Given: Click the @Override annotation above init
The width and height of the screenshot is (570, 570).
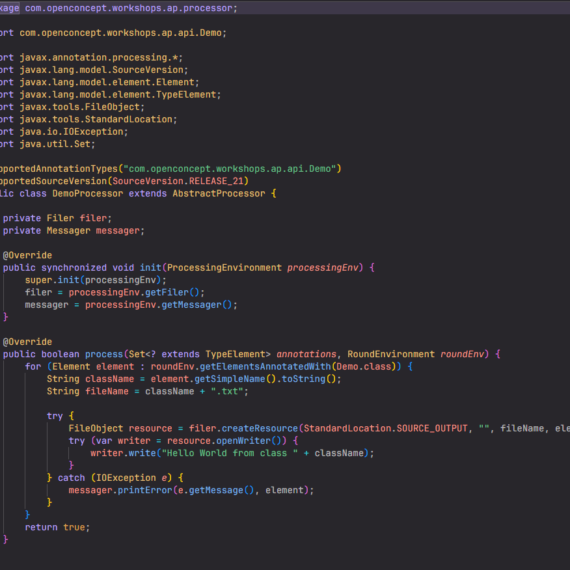Looking at the screenshot, I should coord(27,255).
